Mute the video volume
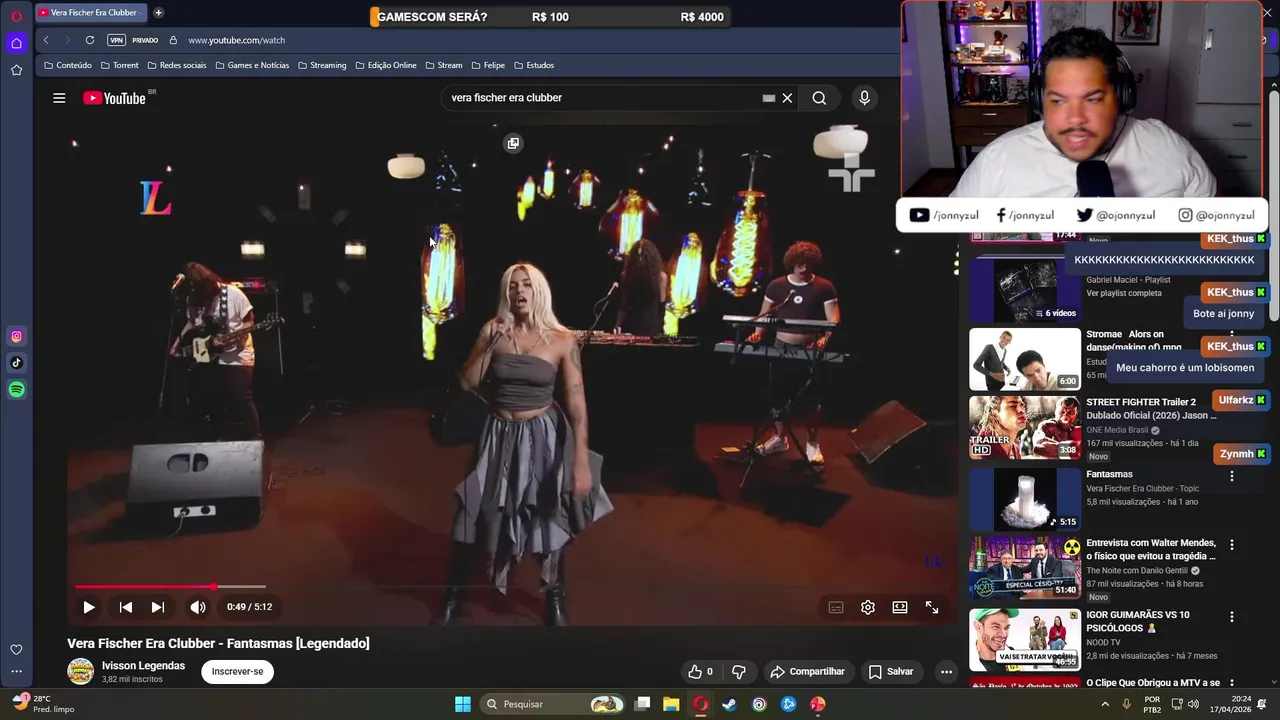This screenshot has height=720, width=1280. point(198,607)
